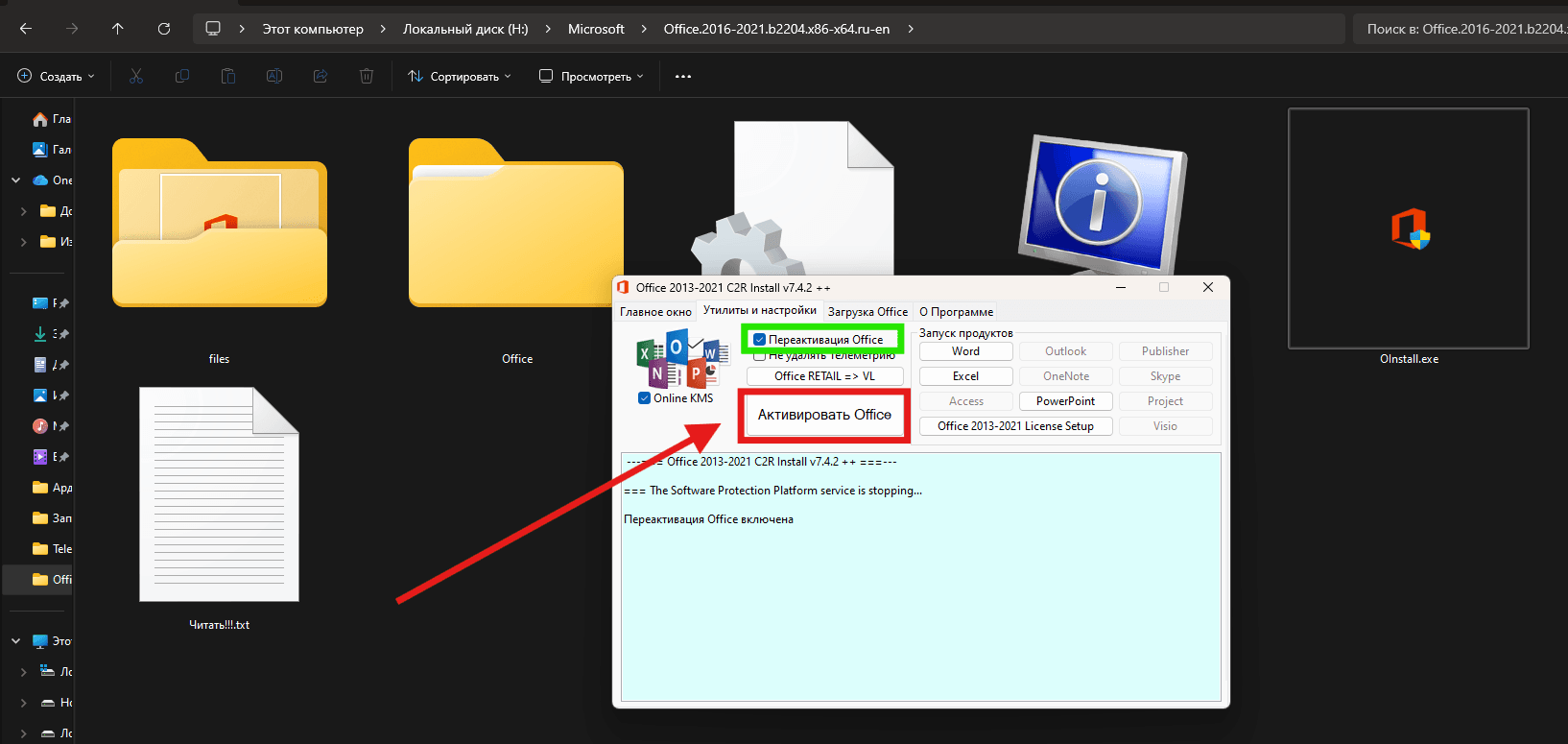1568x744 pixels.
Task: Click the Copy icon in Explorer's toolbar
Action: [x=182, y=76]
